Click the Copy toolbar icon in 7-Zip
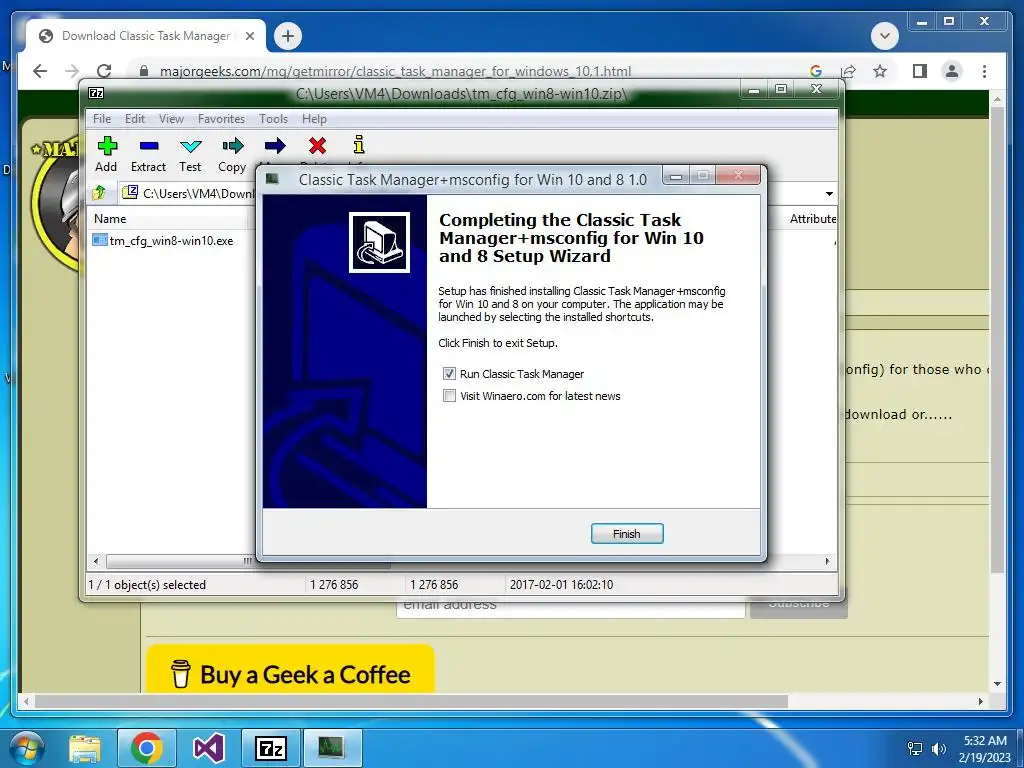The height and width of the screenshot is (768, 1024). 232,146
